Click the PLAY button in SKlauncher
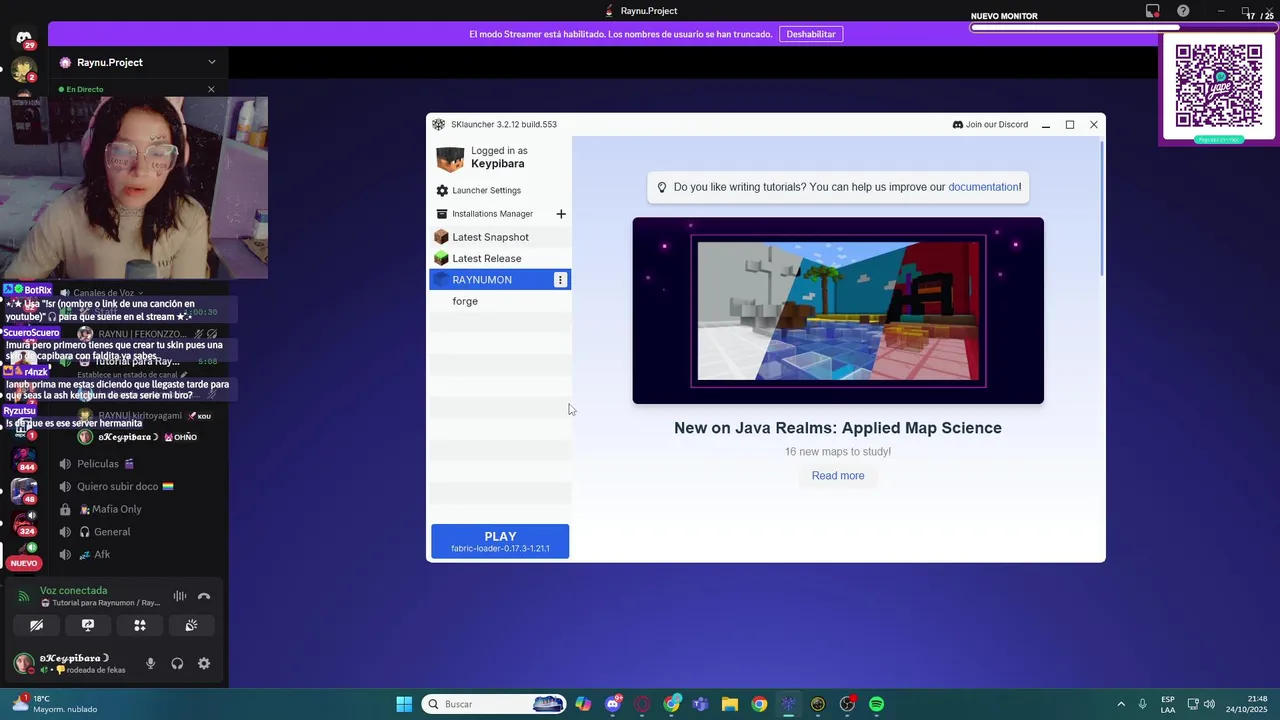This screenshot has height=720, width=1280. tap(500, 541)
